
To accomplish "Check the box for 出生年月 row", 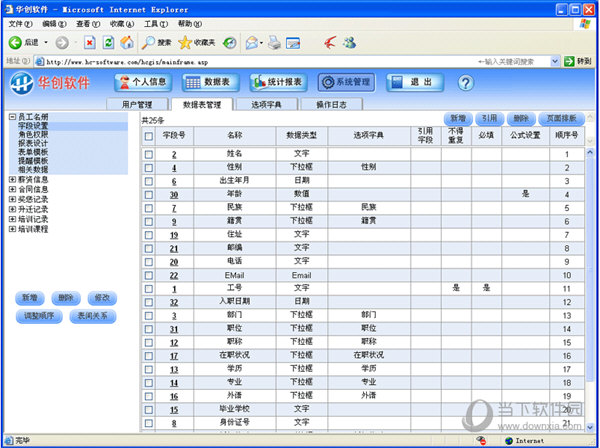I will click(x=148, y=181).
